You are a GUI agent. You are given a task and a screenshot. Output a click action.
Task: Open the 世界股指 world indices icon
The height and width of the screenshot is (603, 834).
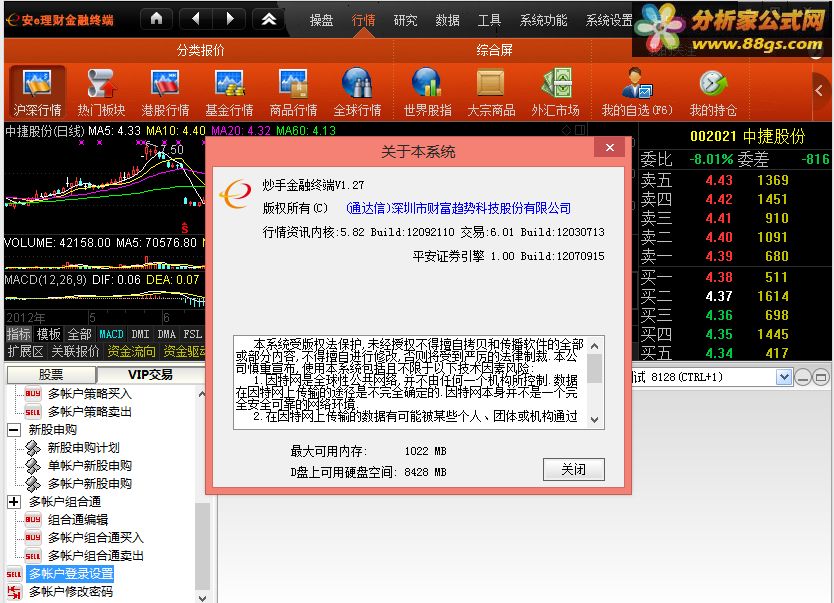click(x=427, y=91)
